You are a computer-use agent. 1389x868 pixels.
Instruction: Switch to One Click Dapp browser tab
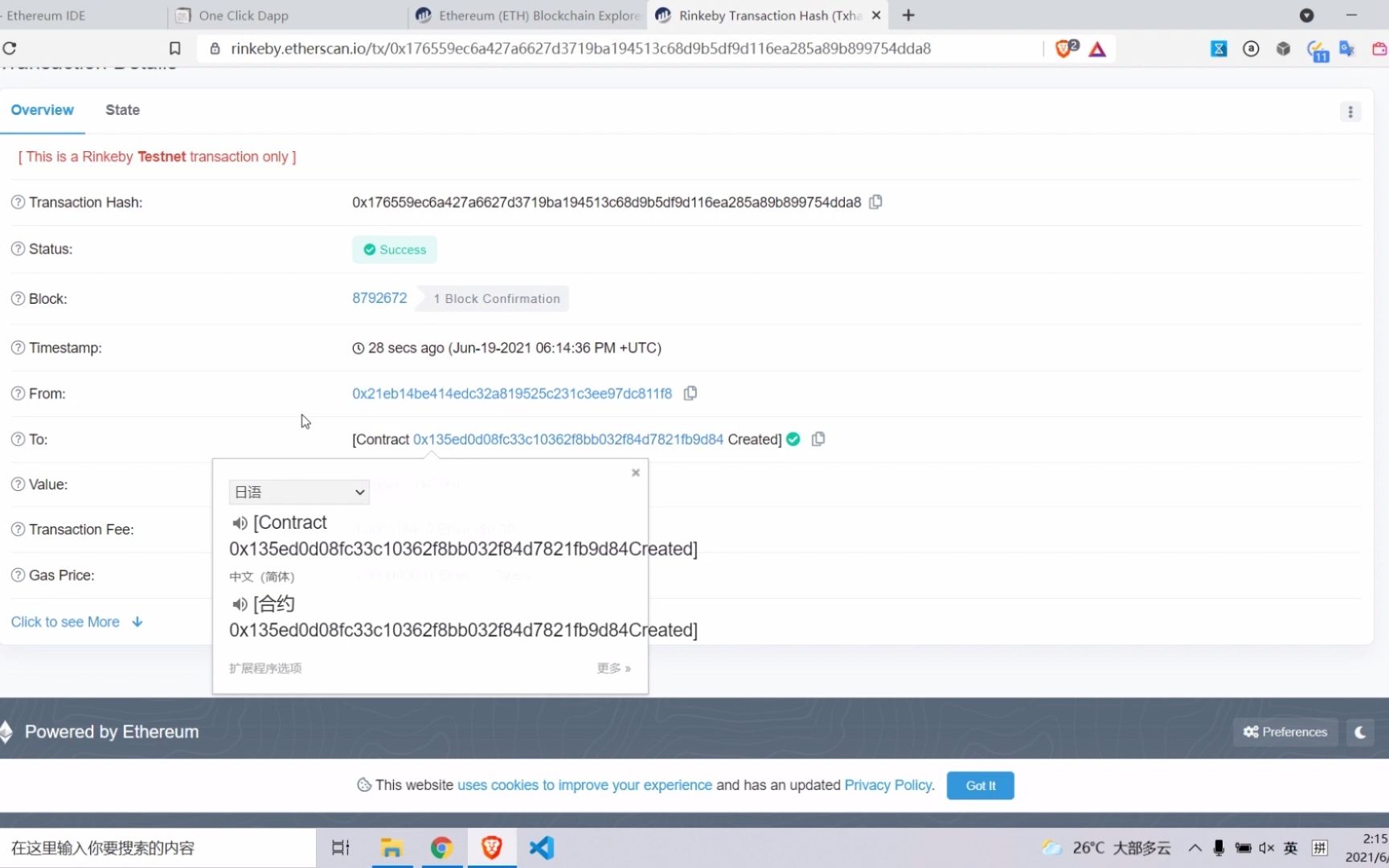[285, 15]
